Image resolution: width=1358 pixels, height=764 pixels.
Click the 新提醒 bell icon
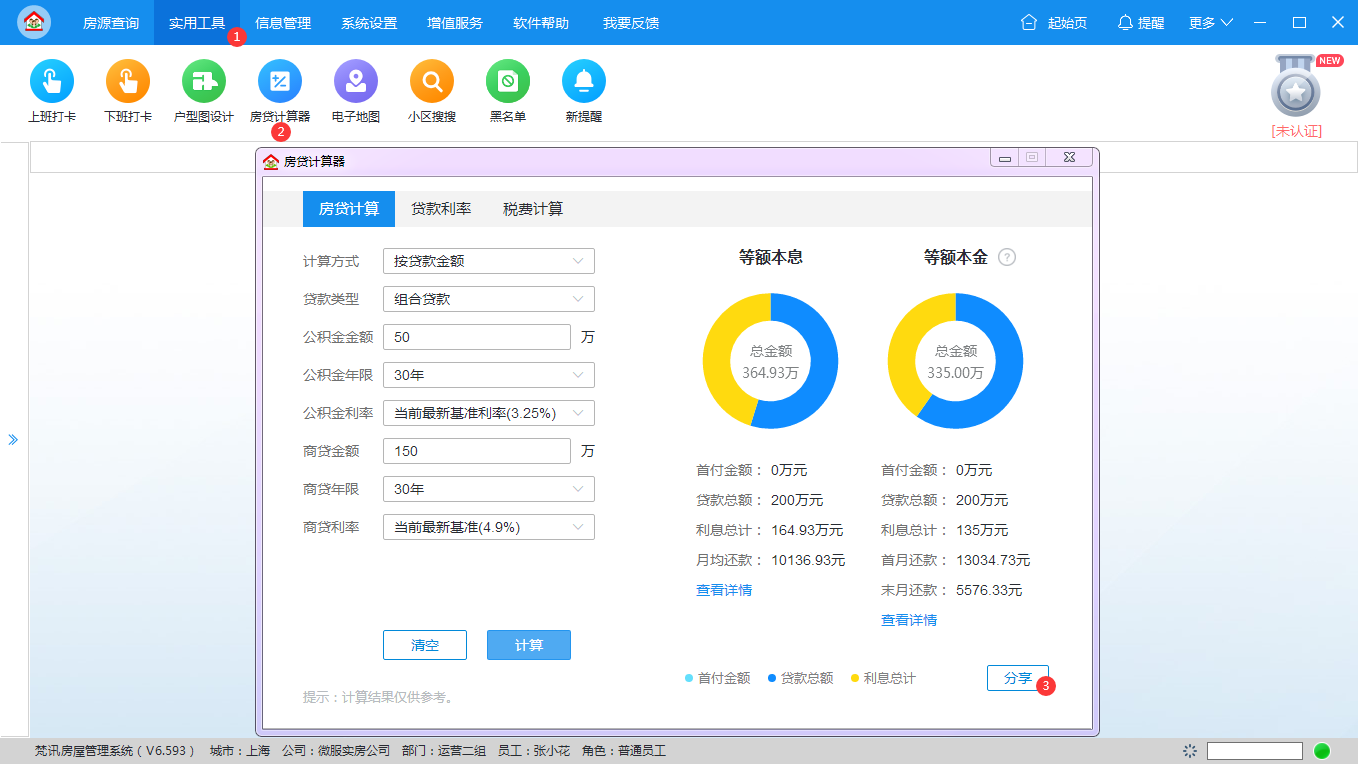584,82
